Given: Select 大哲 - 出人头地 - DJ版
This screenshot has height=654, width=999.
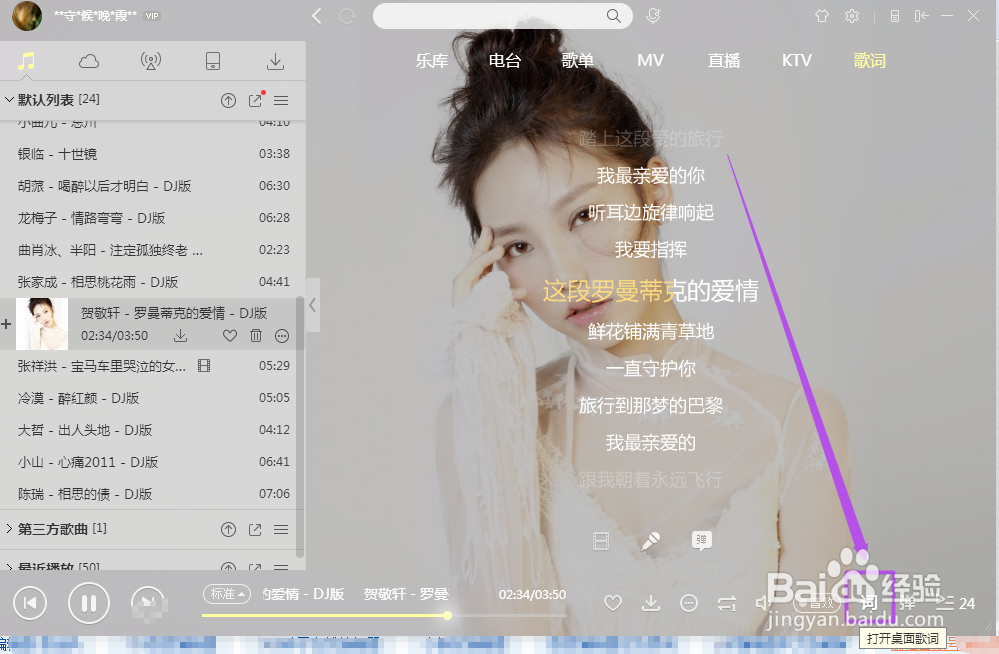Looking at the screenshot, I should point(153,430).
